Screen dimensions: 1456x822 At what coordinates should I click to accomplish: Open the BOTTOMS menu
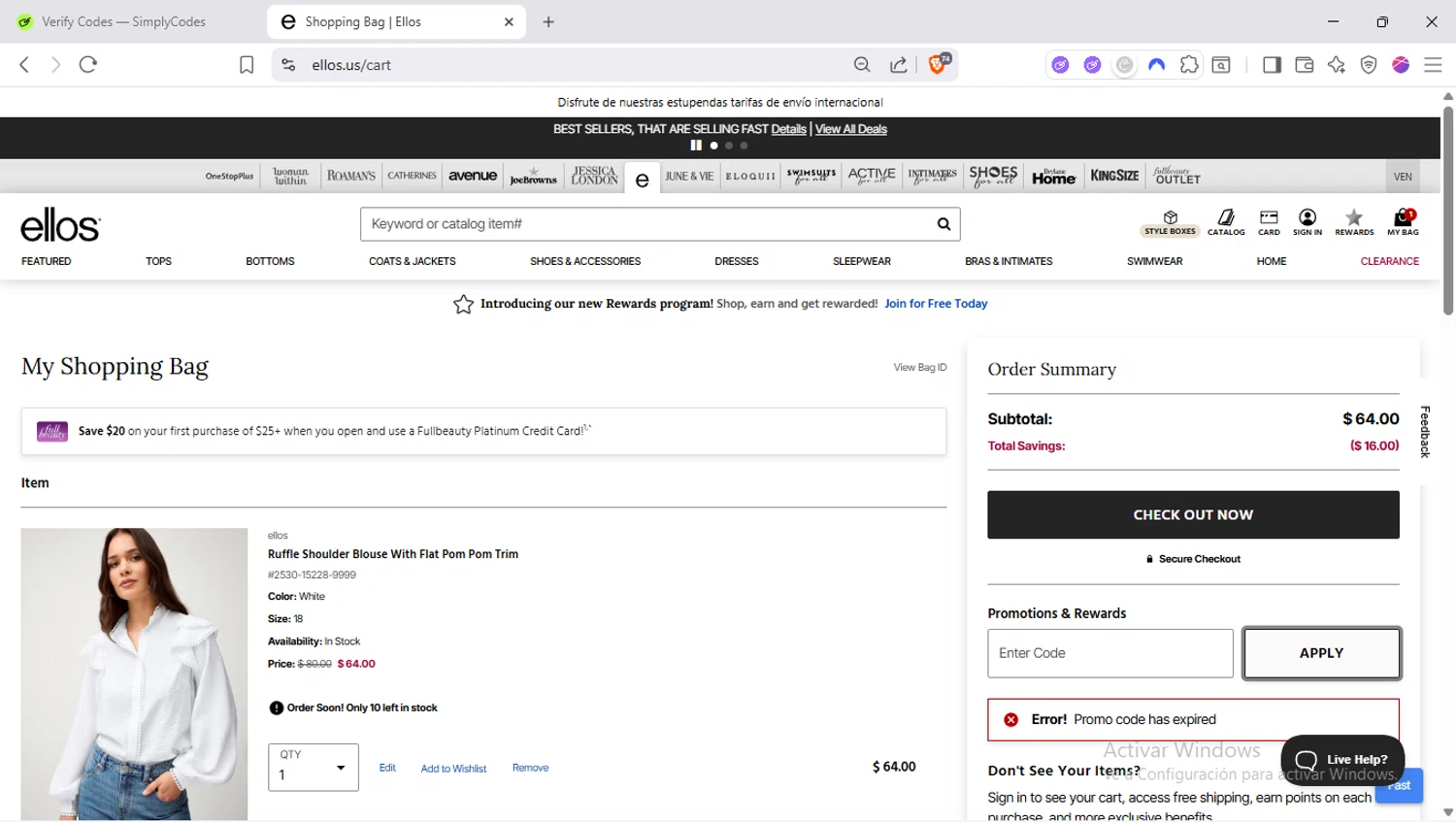point(270,261)
